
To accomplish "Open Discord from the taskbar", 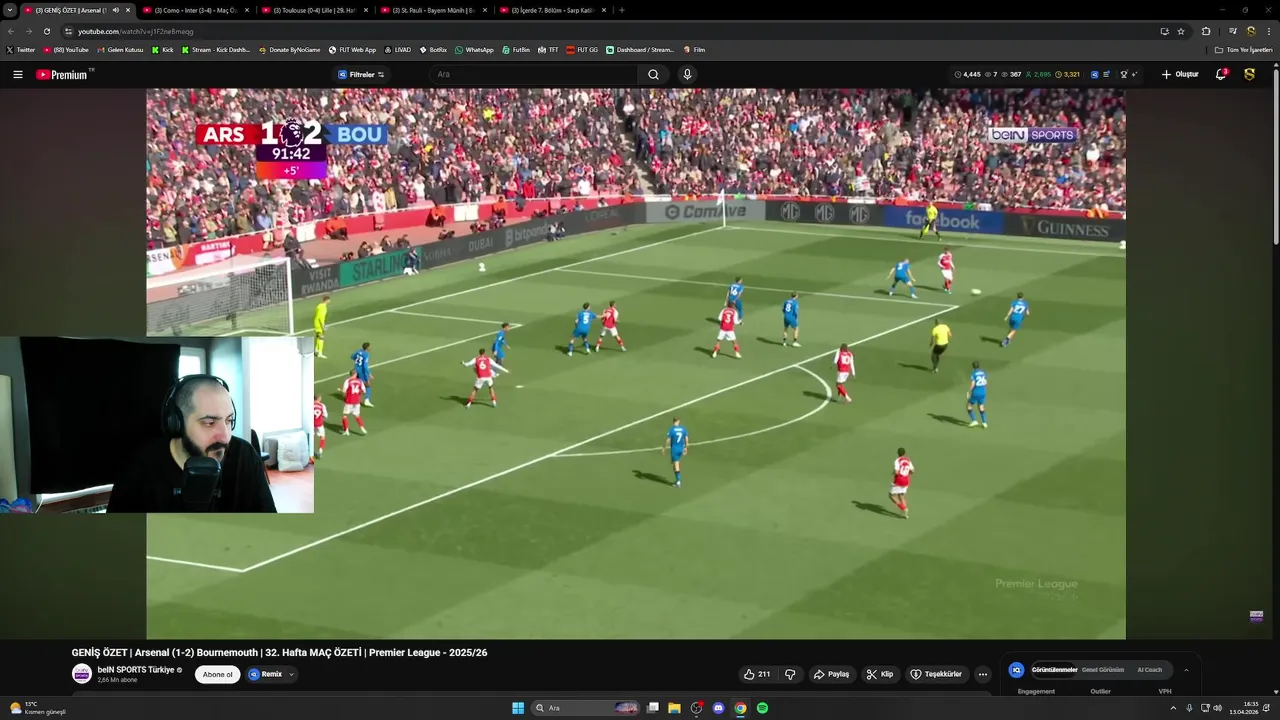I will pyautogui.click(x=718, y=708).
